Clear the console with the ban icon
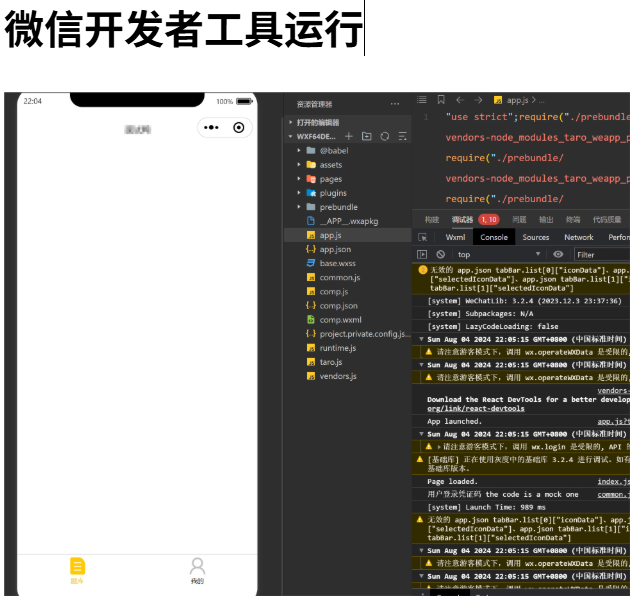The image size is (643, 603). [440, 255]
